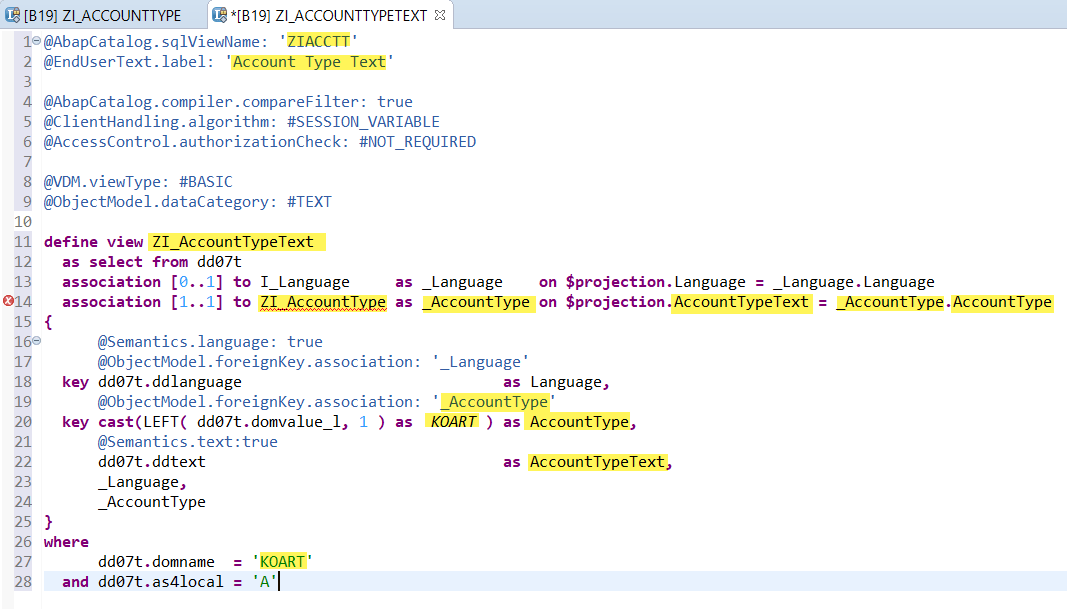
Task: Click the highlighted ZIACCTT view name
Action: 318,41
